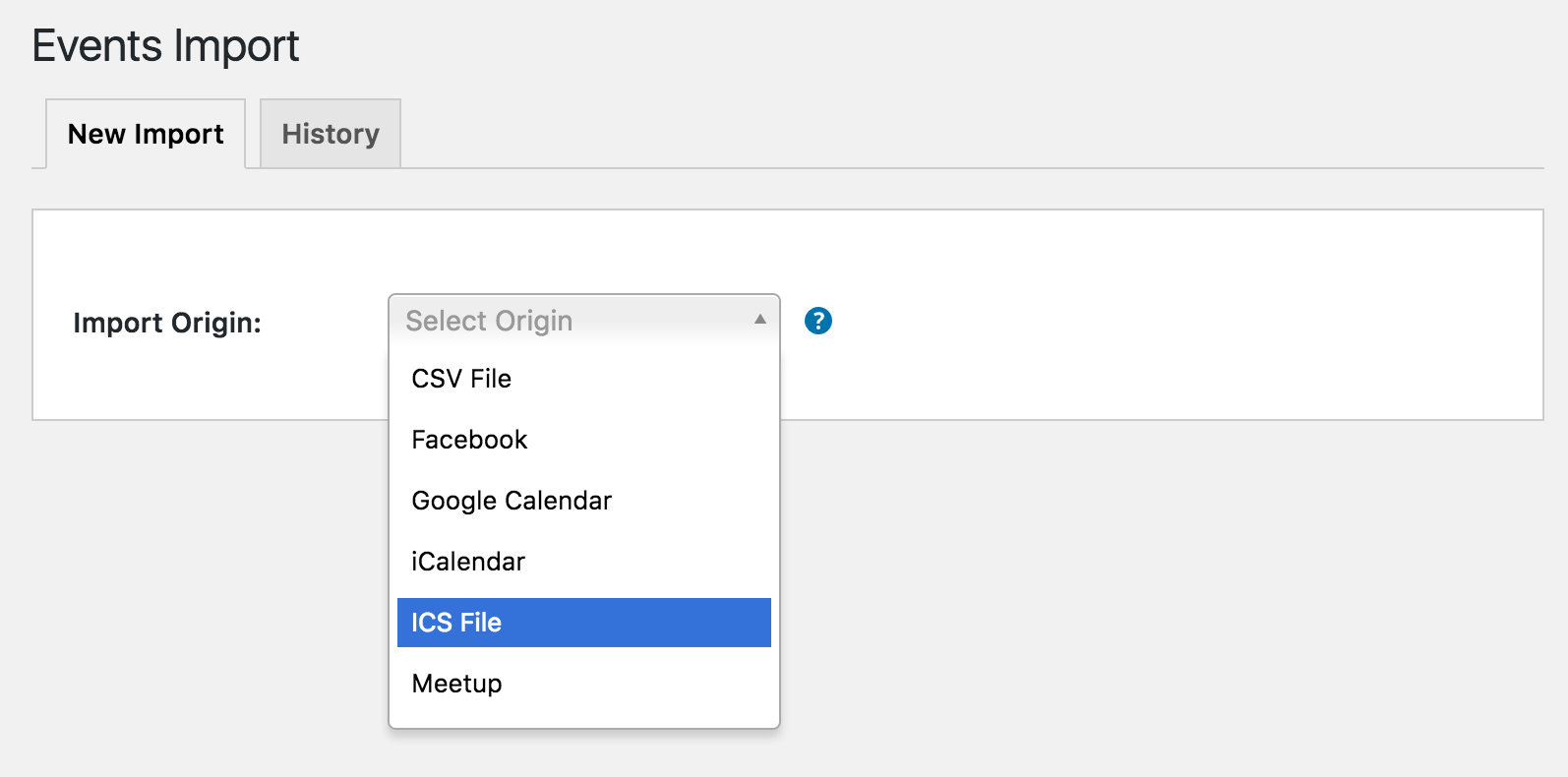Select the iCalendar origin option
The width and height of the screenshot is (1568, 777).
(x=584, y=562)
